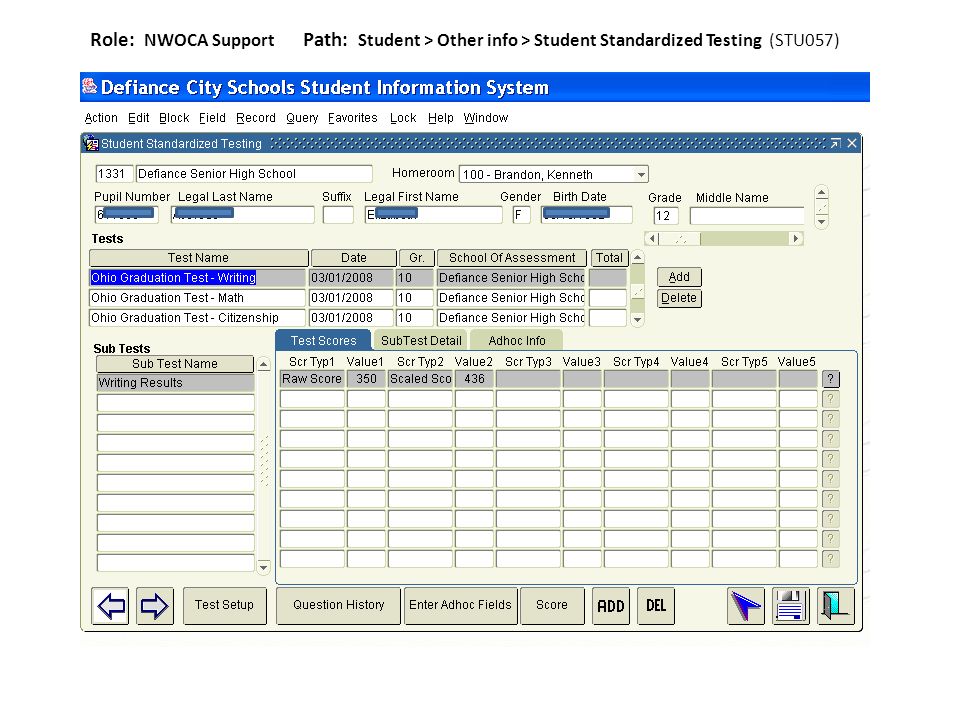Open the Field menu
The width and height of the screenshot is (960, 720).
click(212, 118)
